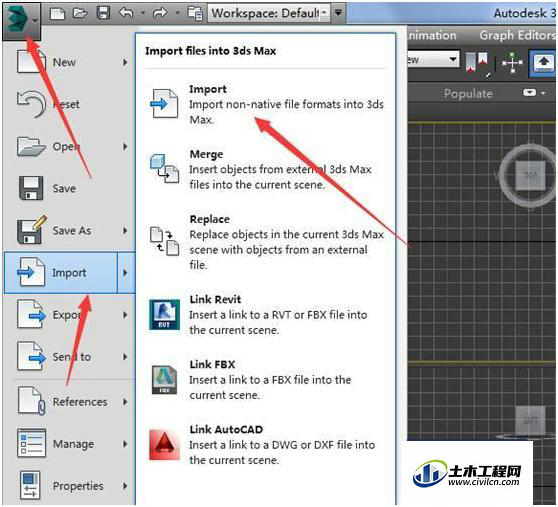Expand the Export submenu arrow
The image size is (558, 507).
click(125, 315)
